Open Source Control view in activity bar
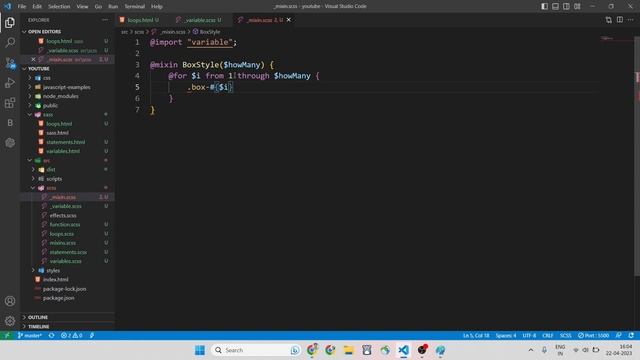640x360 pixels. (10, 62)
